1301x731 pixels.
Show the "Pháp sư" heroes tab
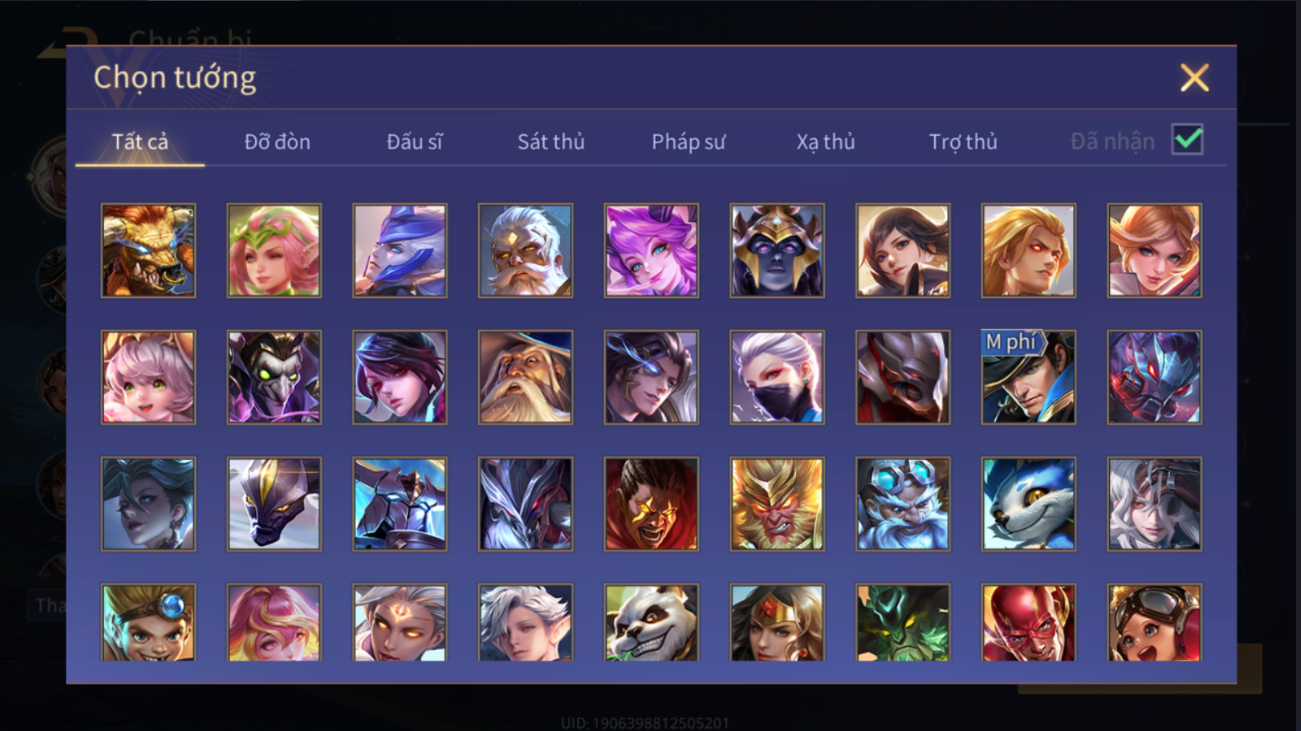point(688,142)
